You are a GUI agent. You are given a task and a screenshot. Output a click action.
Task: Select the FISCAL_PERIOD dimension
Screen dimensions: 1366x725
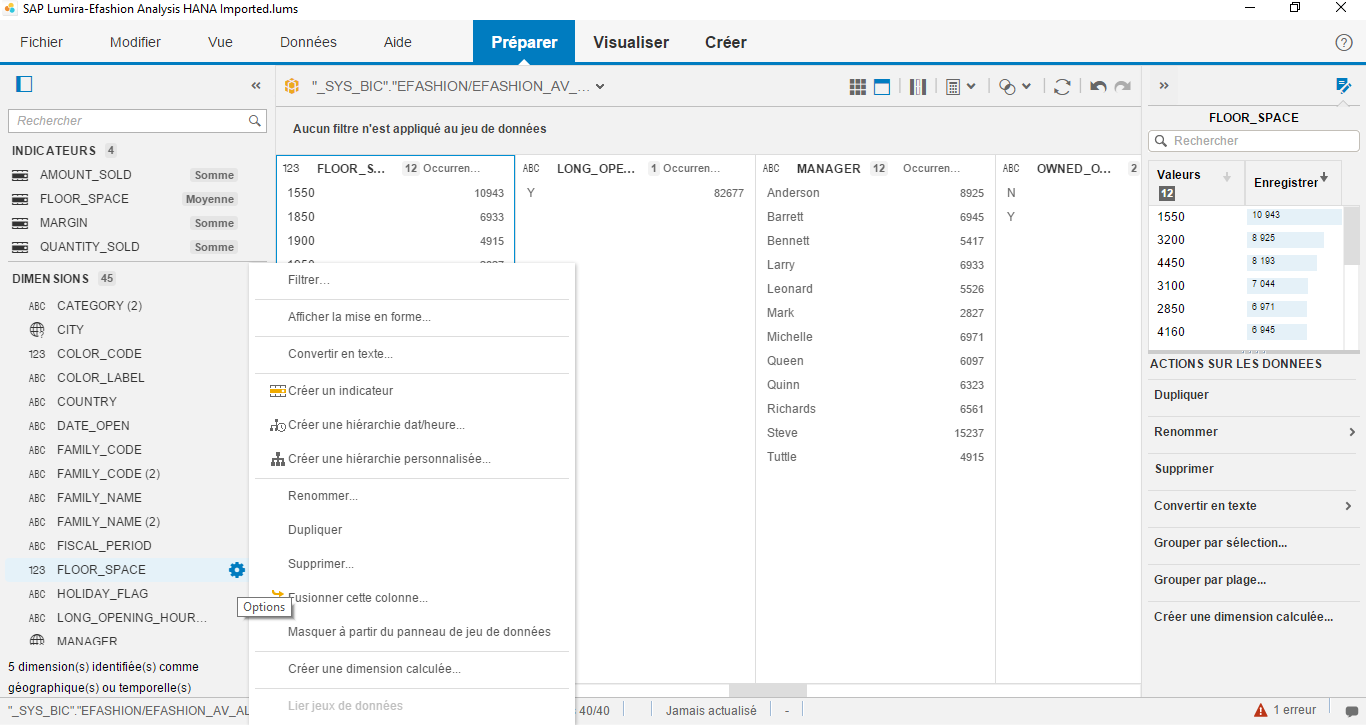104,546
